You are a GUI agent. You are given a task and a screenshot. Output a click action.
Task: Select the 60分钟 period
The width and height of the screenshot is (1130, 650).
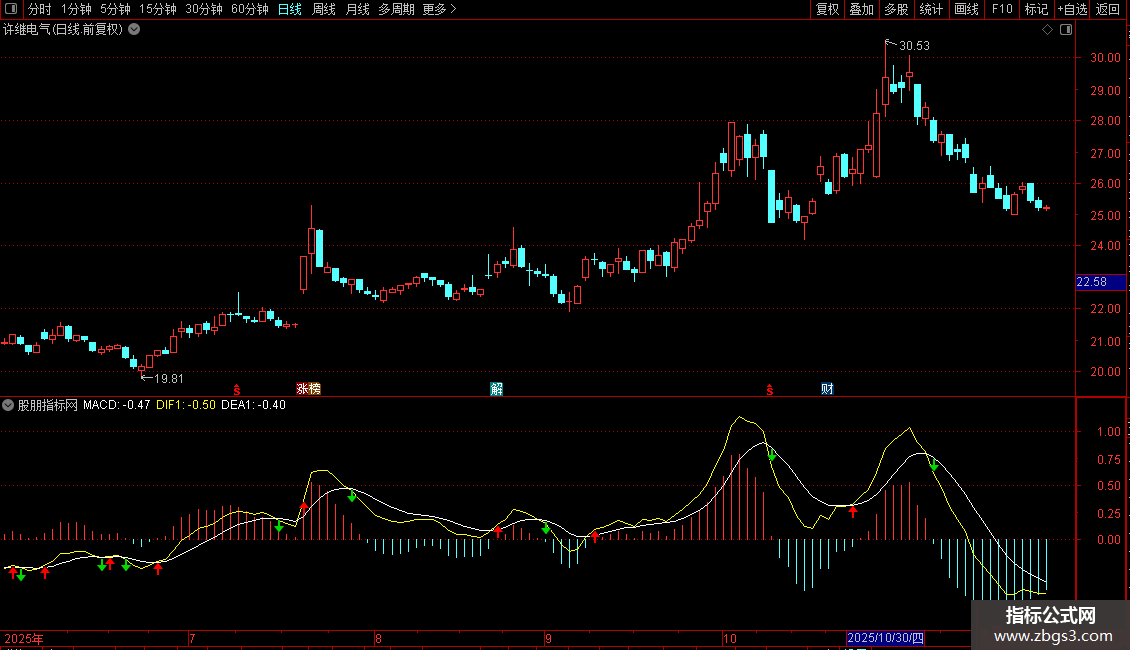pyautogui.click(x=250, y=9)
